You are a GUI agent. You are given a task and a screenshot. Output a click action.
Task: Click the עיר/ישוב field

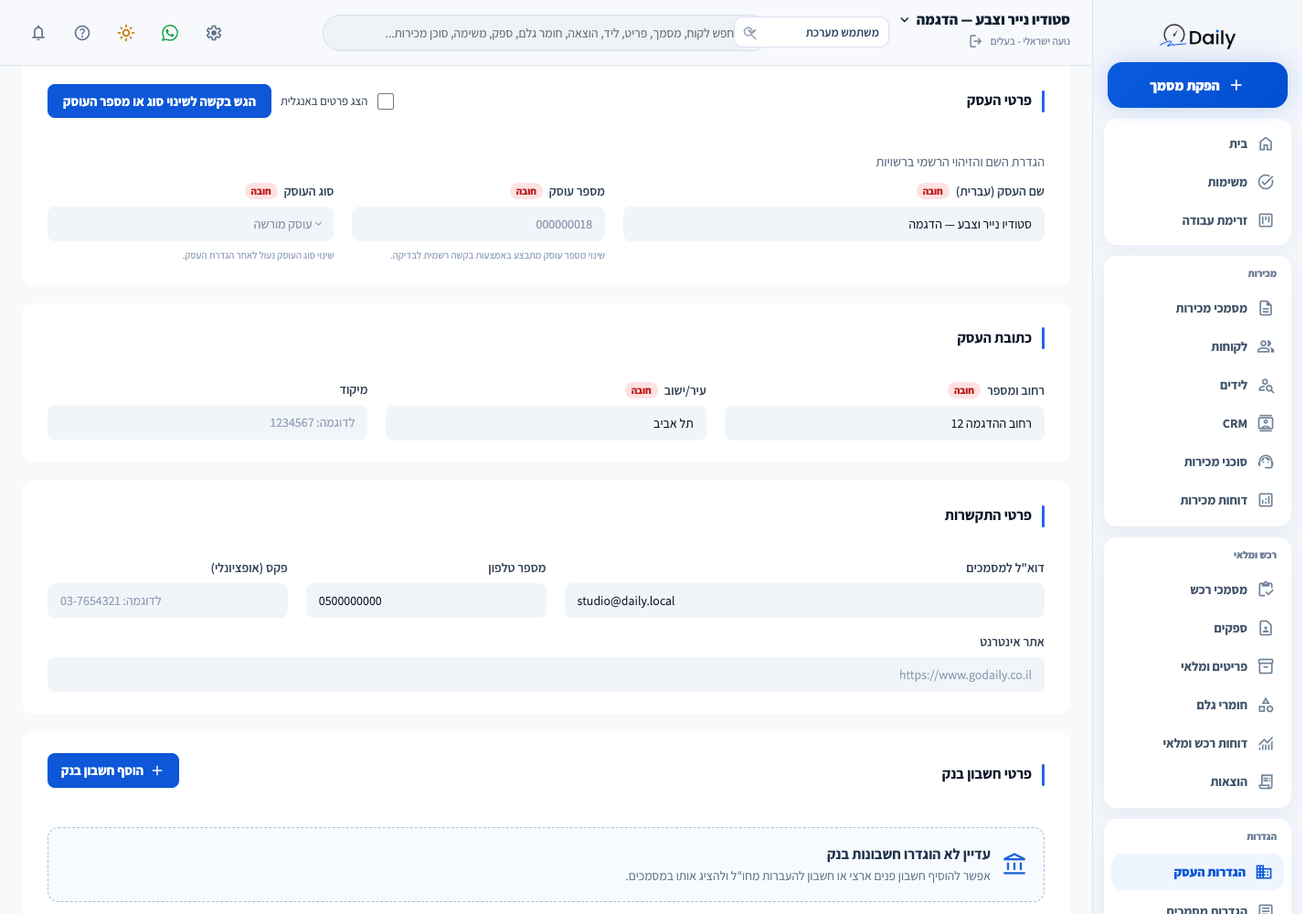[546, 423]
